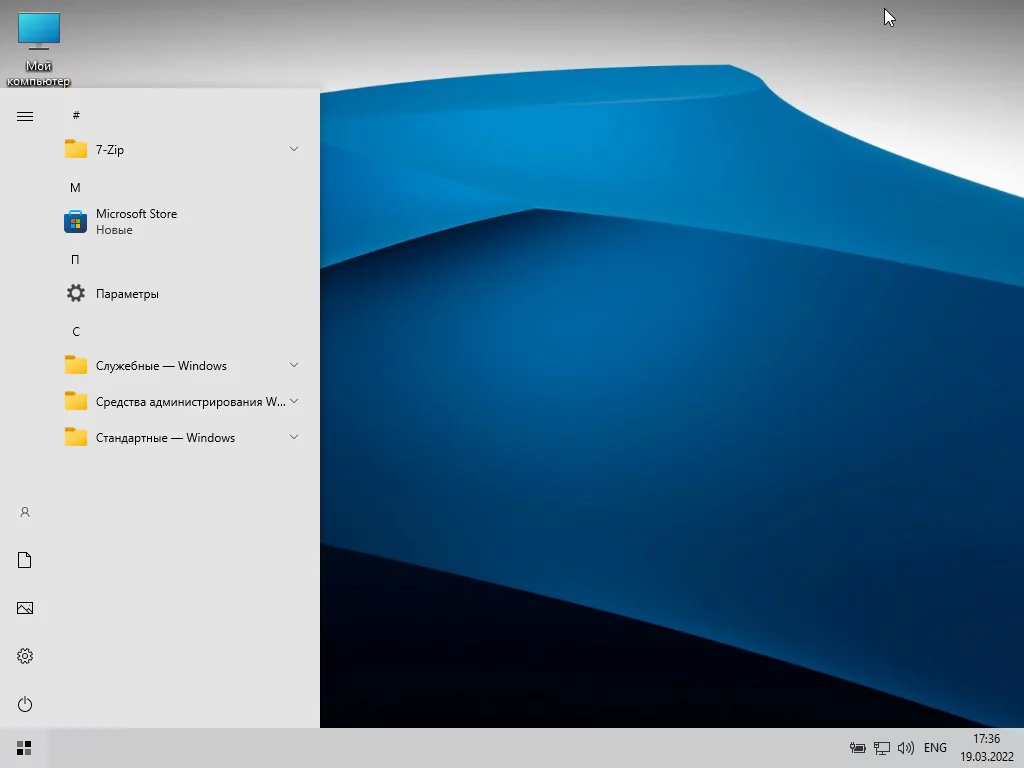
Task: Click the Windows Start button on taskbar
Action: [x=24, y=748]
